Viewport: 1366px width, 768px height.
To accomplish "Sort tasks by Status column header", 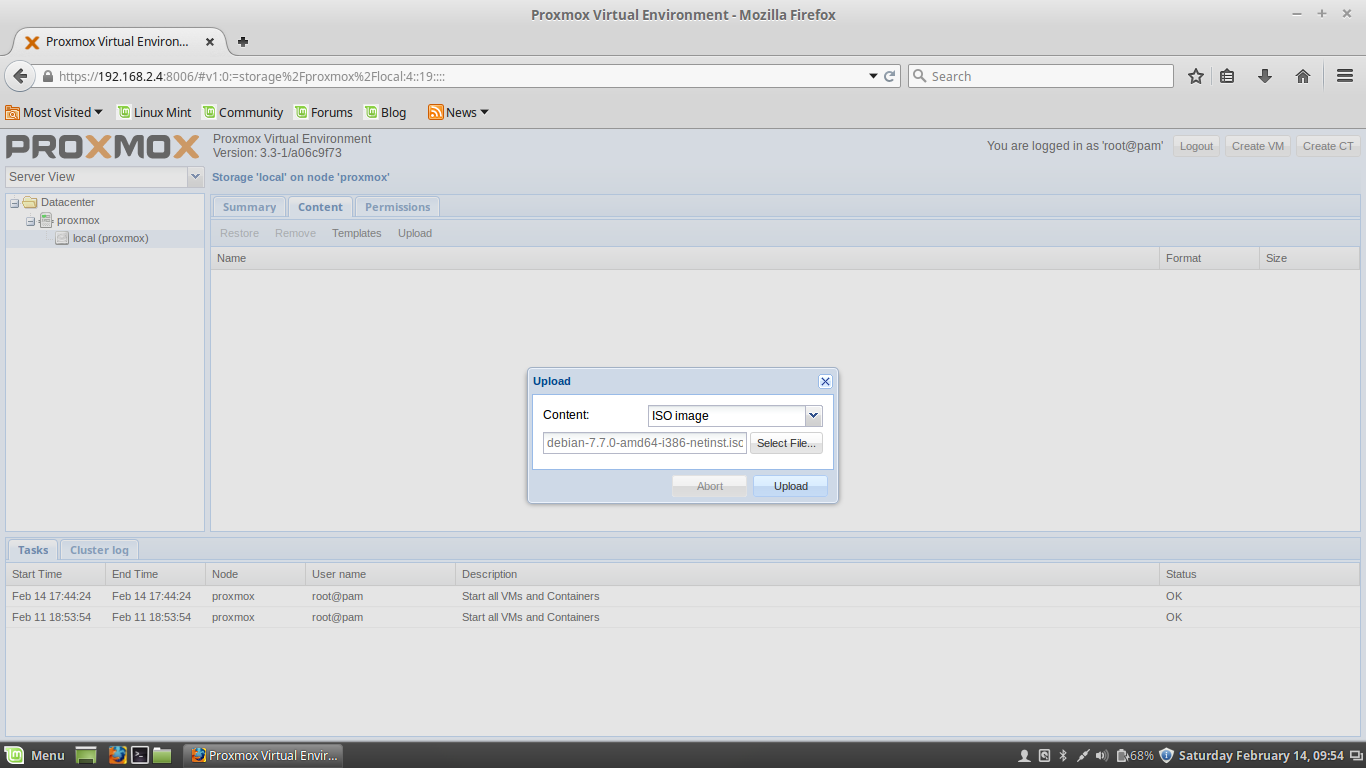I will (1260, 574).
